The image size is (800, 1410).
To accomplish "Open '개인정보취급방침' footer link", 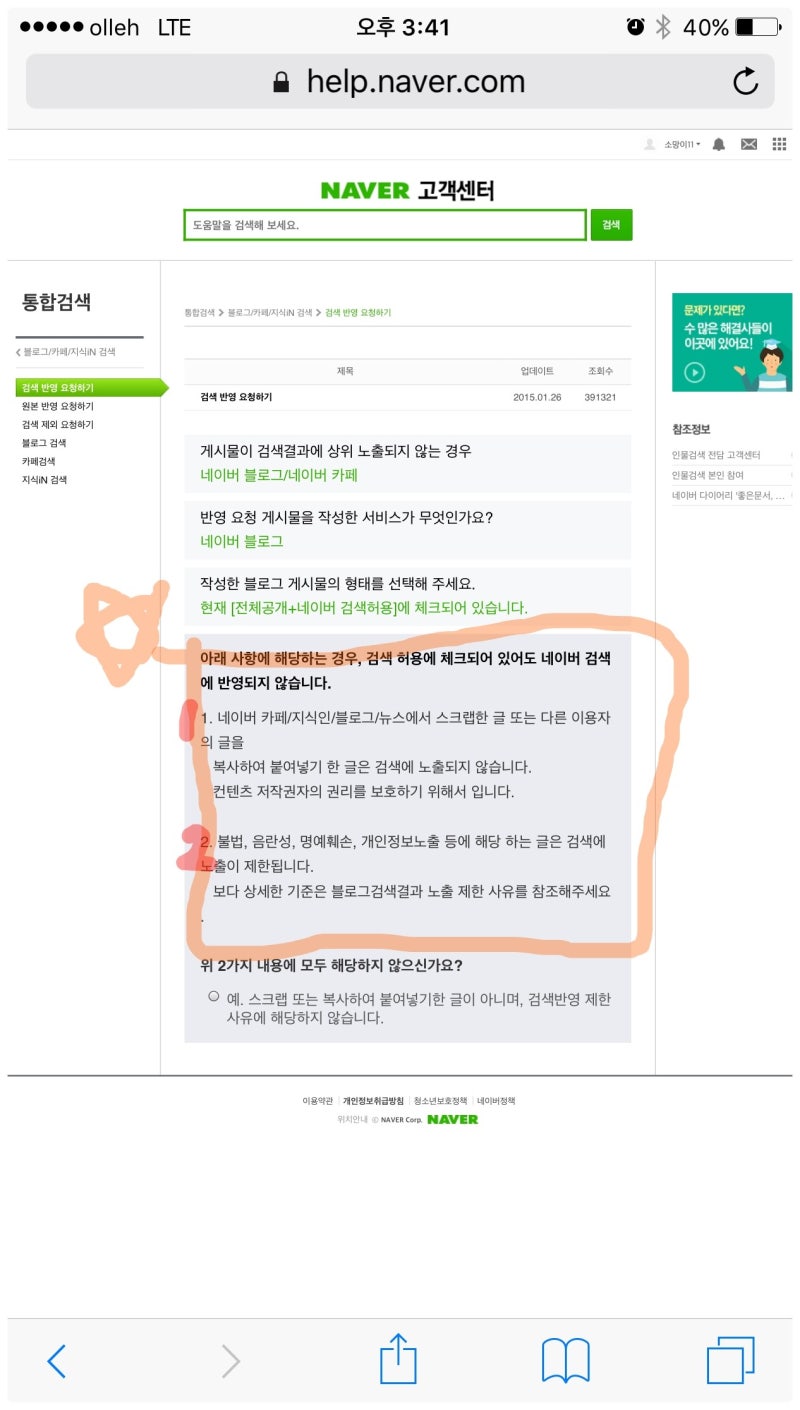I will point(373,1101).
